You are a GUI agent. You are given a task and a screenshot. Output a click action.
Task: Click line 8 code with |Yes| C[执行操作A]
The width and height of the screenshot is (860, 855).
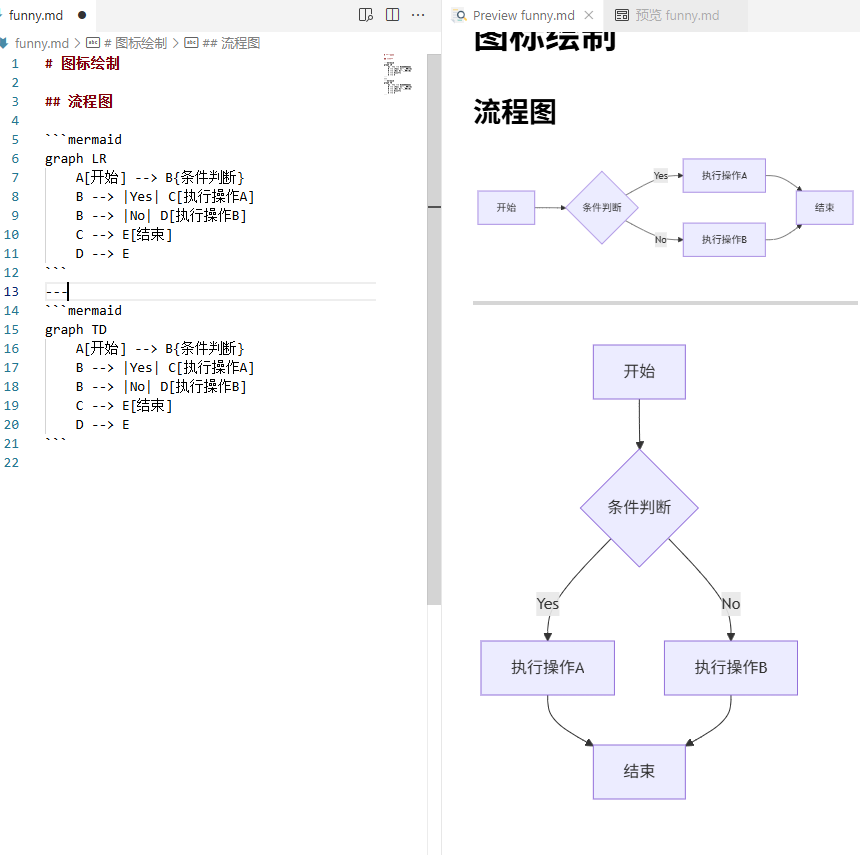tap(165, 197)
